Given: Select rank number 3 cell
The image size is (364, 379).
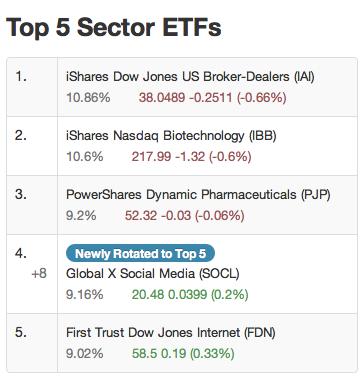Looking at the screenshot, I should [x=32, y=205].
